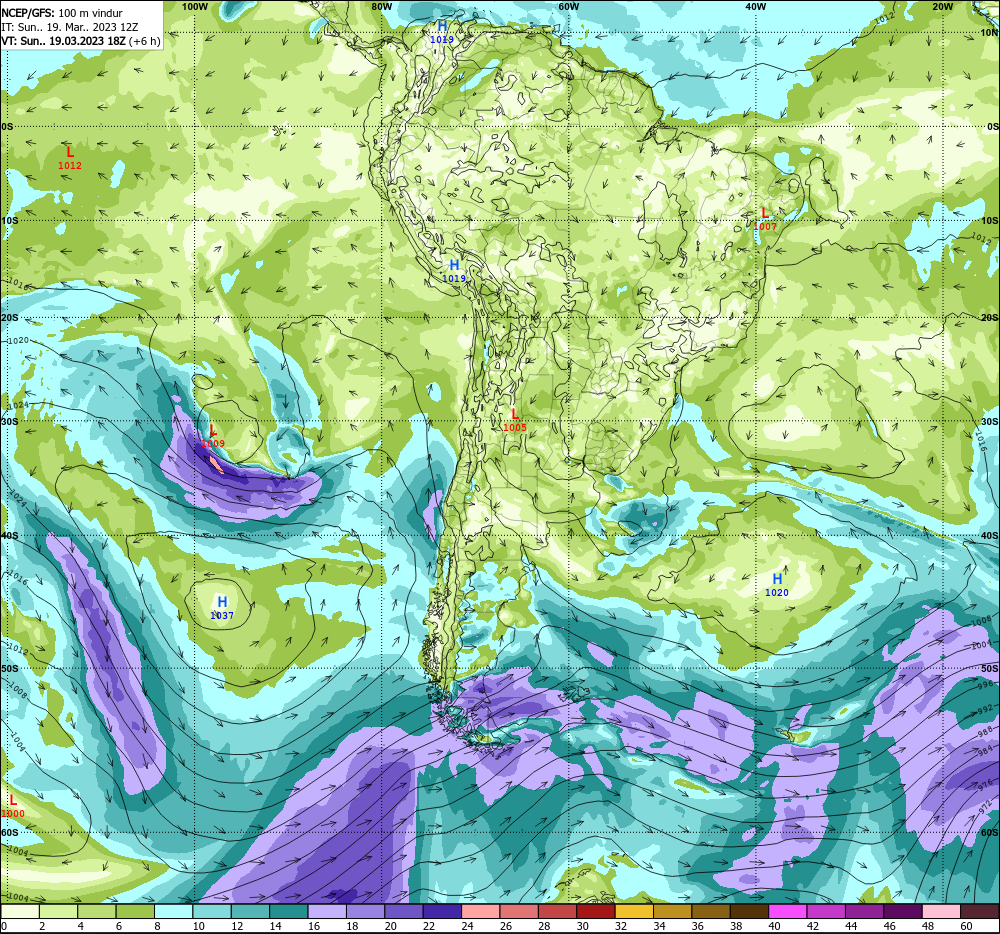This screenshot has width=1000, height=934.
Task: Click the blue H 1019 high over the Andes
Action: tap(454, 270)
